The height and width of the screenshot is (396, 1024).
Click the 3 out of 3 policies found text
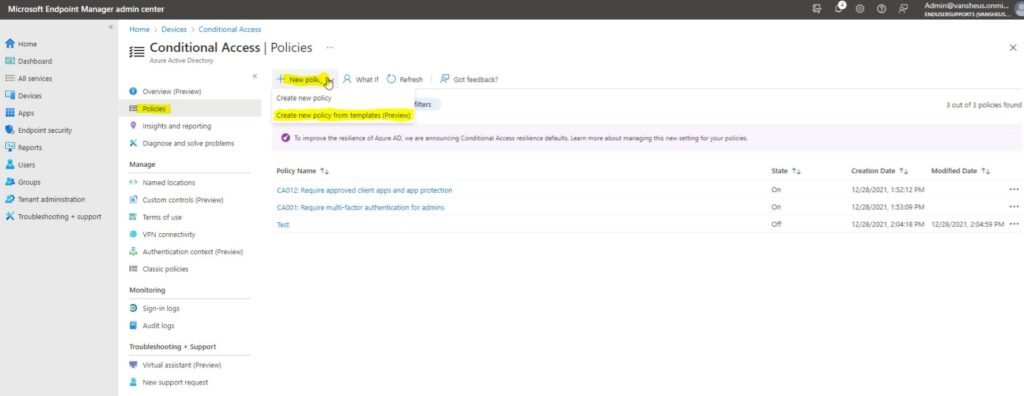click(984, 105)
